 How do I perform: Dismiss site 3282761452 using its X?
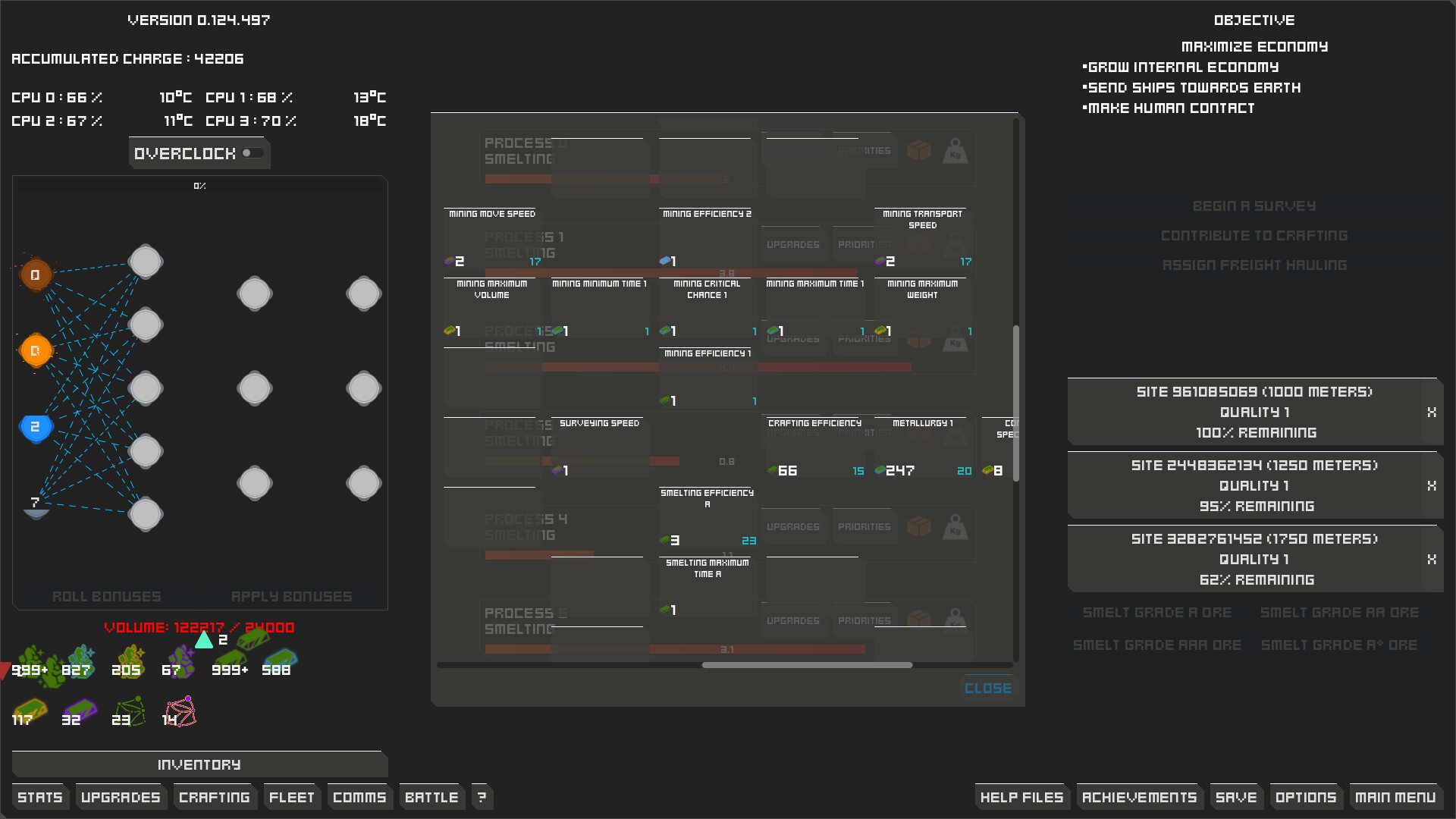pos(1431,559)
